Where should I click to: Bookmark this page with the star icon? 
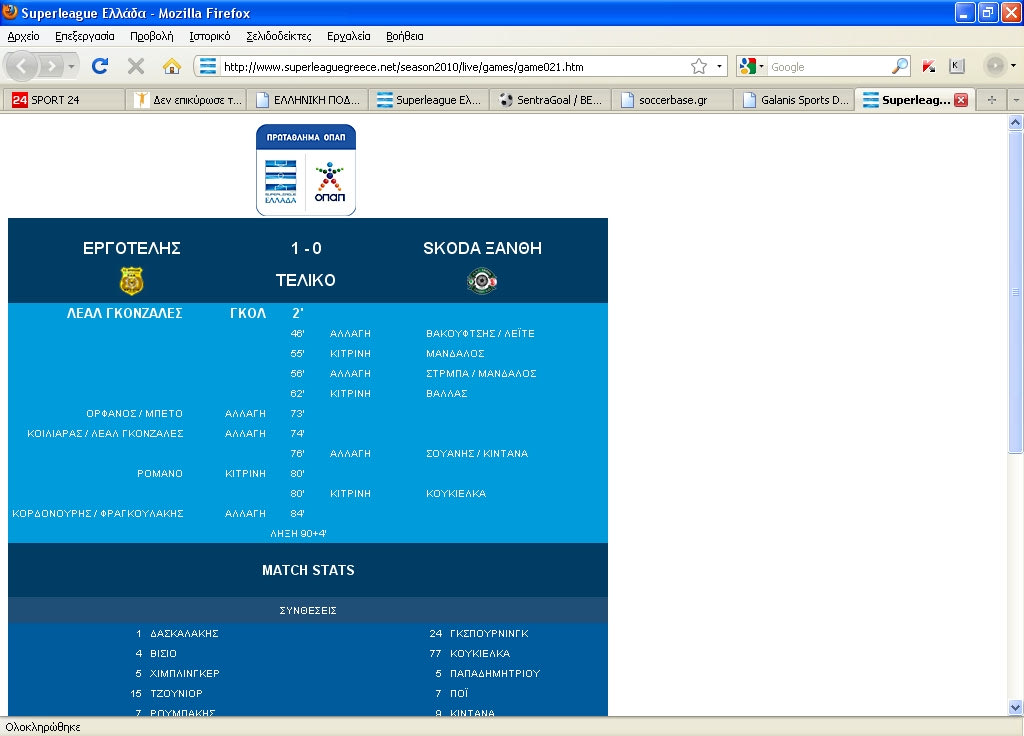pos(698,67)
